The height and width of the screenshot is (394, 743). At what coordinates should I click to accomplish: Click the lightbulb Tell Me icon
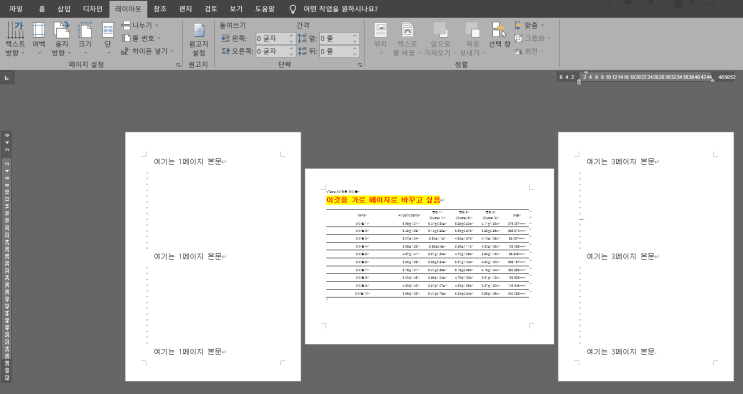pos(293,9)
